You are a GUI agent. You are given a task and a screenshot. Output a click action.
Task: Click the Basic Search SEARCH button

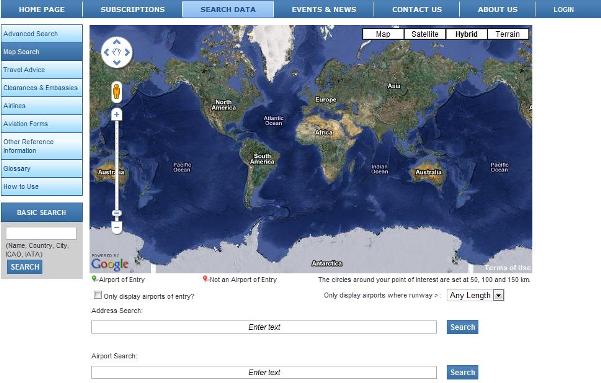25,267
